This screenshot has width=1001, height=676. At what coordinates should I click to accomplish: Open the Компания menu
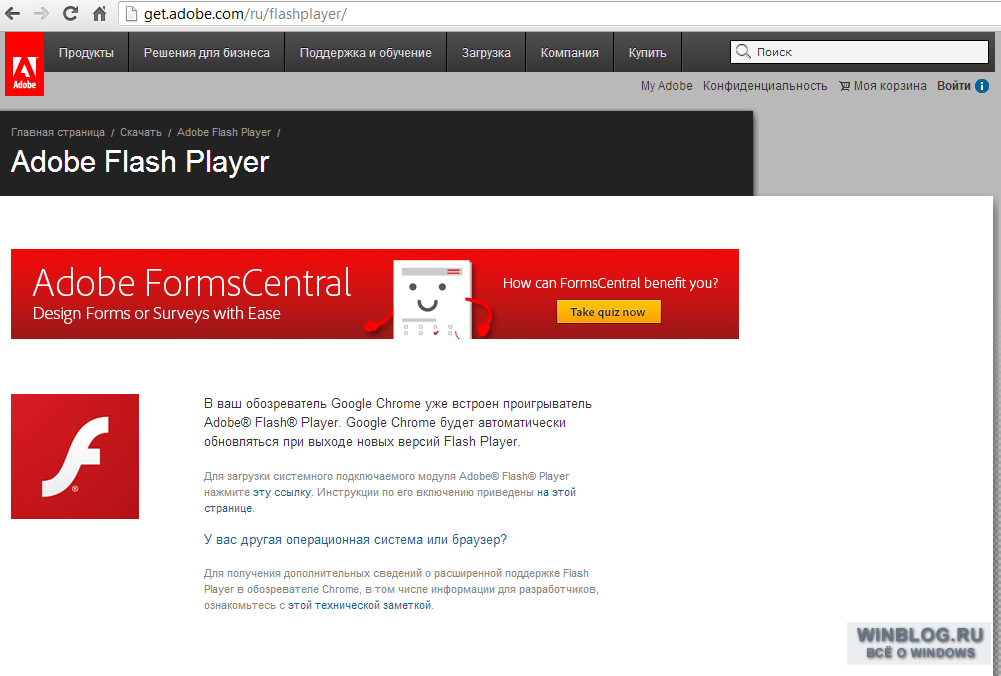pos(569,52)
